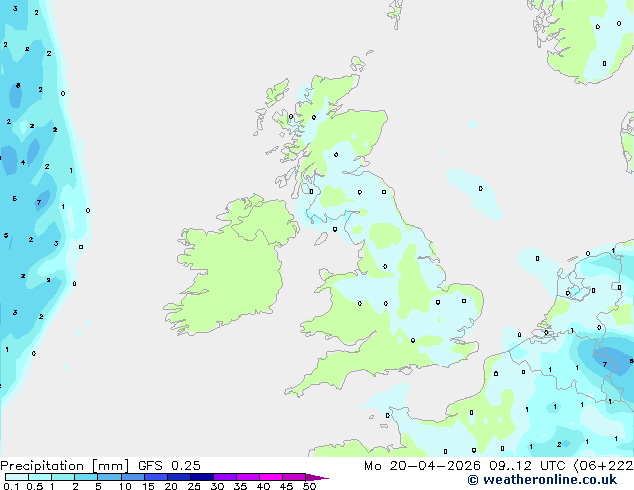Click the '(06+222' forecast run text
Image resolution: width=634 pixels, height=490 pixels.
[603, 466]
